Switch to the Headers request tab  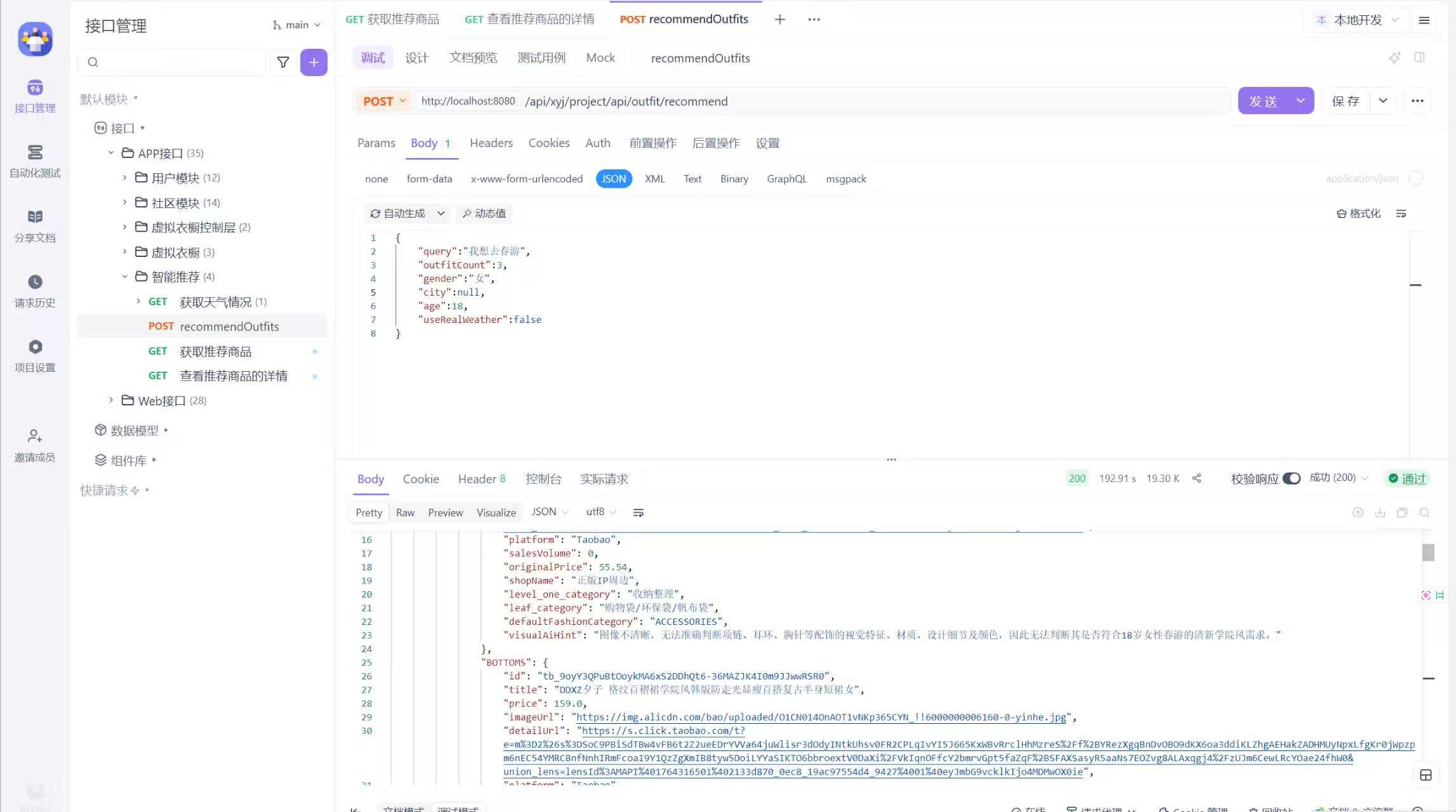[x=491, y=143]
